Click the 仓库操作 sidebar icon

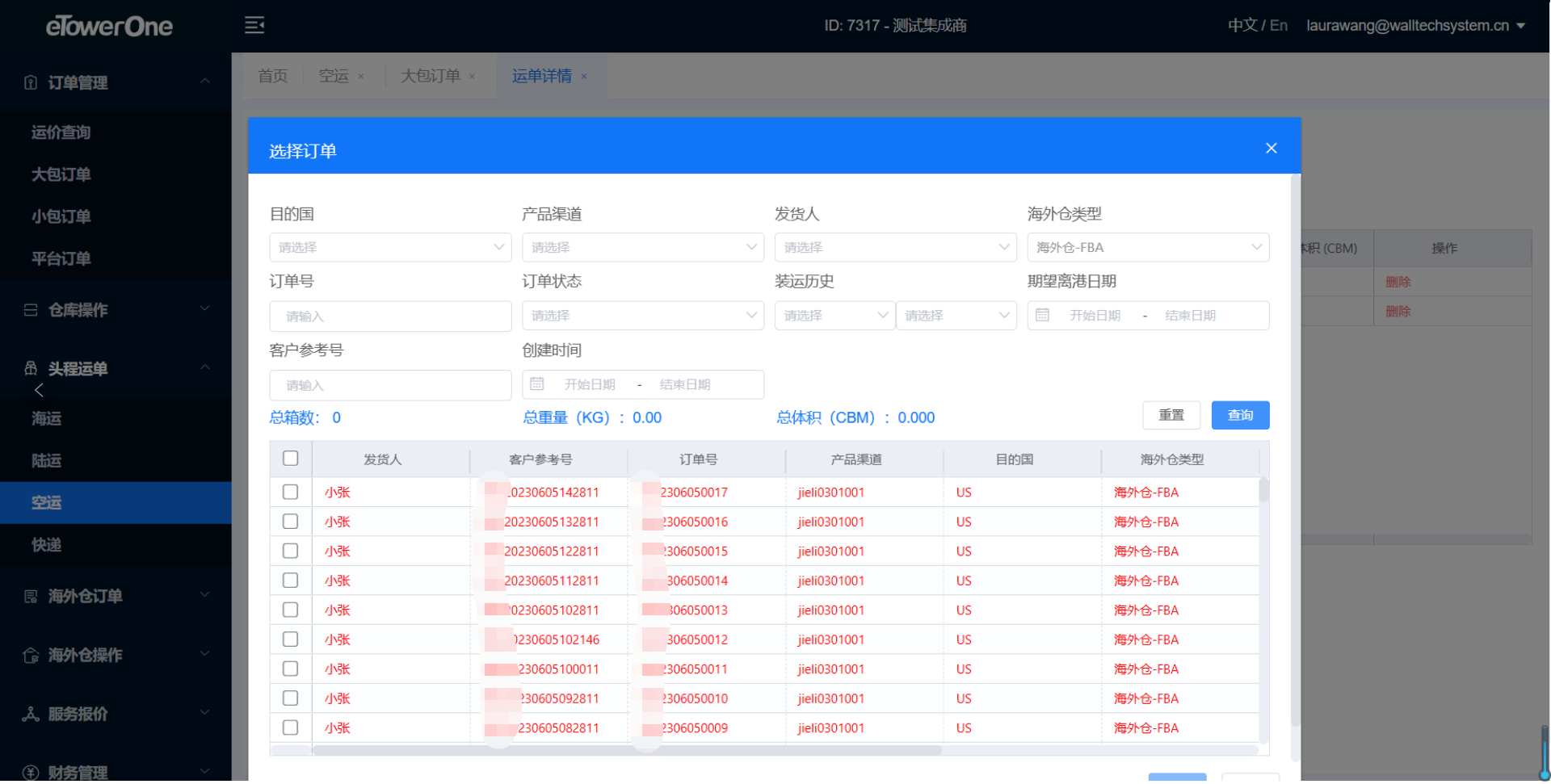point(31,310)
